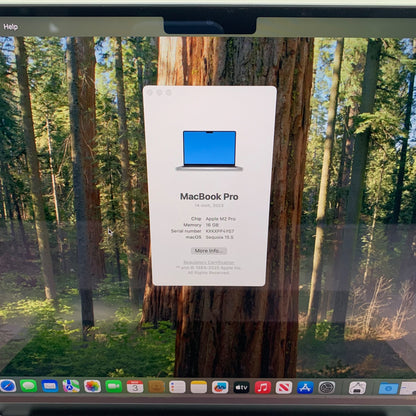Viewport: 416px width, 416px height.
Task: Open the blue folder stack in the Dock
Action: click(388, 388)
